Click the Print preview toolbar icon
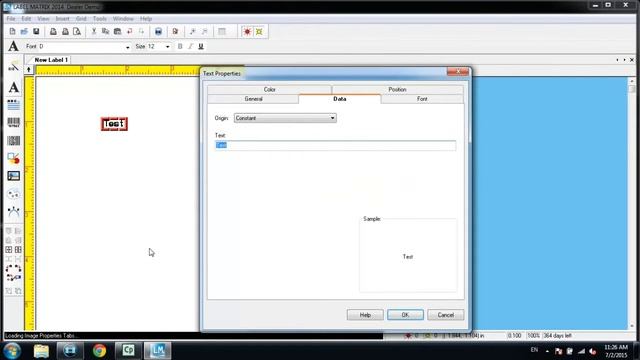 coord(77,31)
